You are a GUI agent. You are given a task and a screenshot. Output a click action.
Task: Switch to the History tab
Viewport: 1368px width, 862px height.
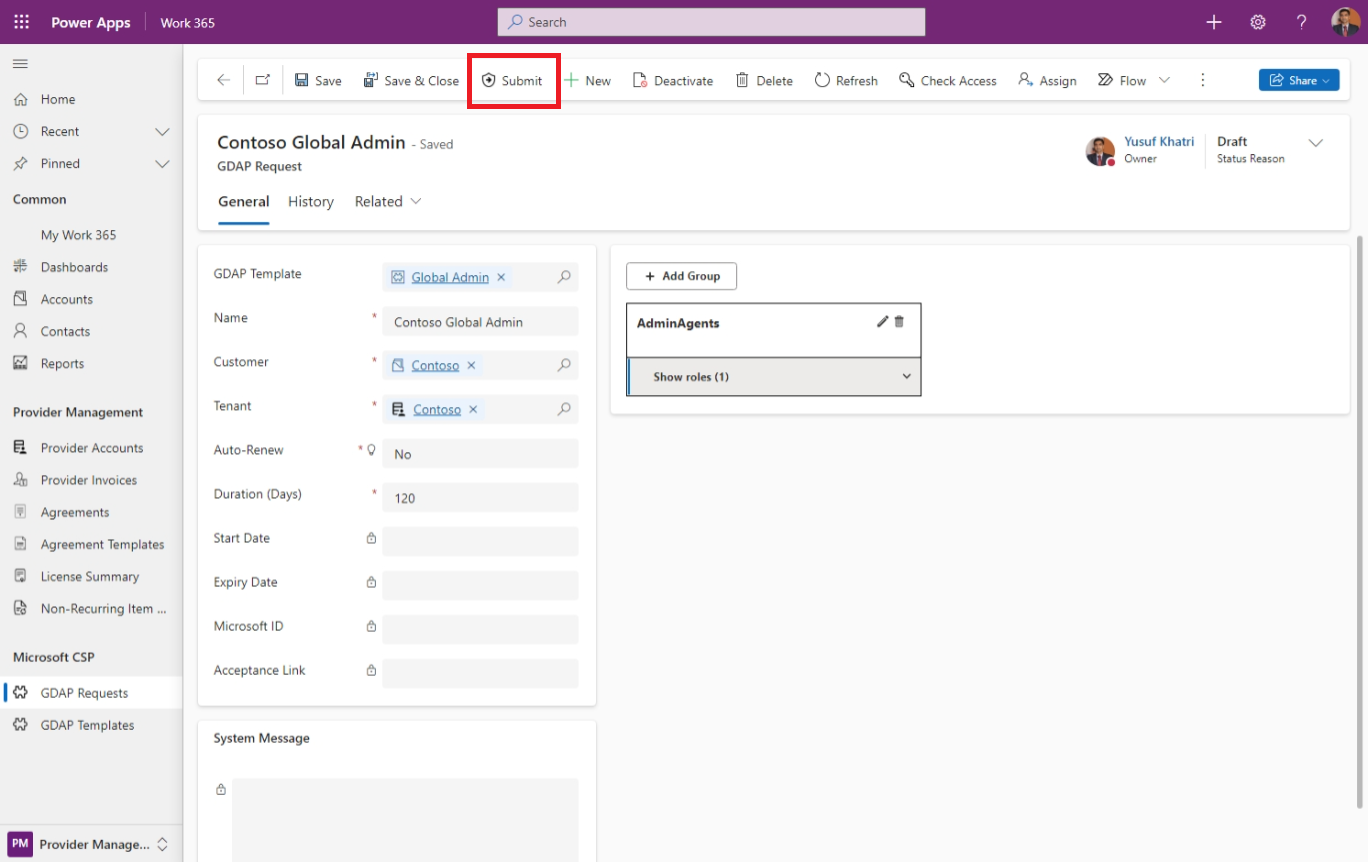(311, 202)
